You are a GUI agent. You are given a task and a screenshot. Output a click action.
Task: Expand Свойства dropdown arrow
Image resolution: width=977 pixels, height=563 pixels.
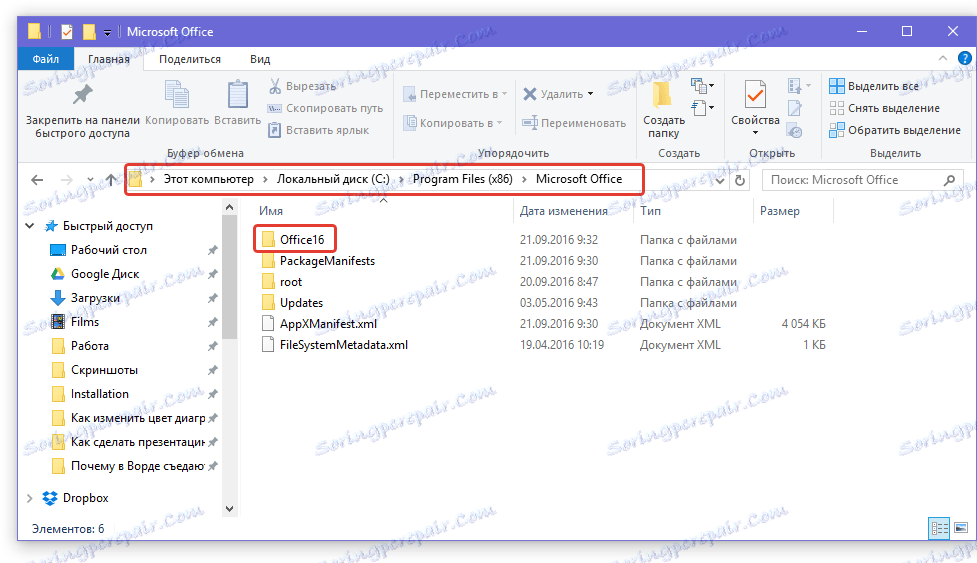tap(755, 133)
